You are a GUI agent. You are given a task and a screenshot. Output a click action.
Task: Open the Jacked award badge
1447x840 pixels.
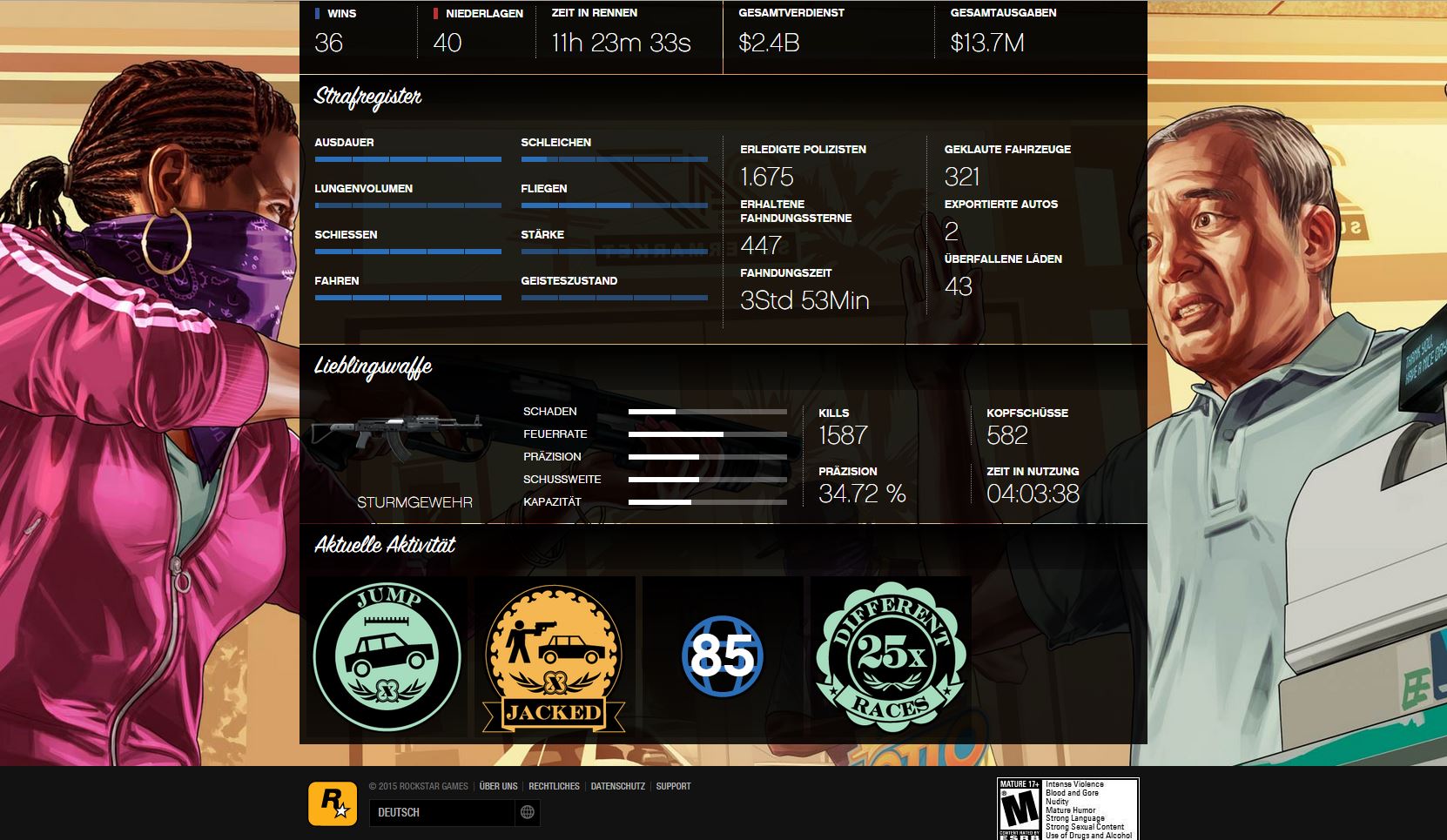[554, 659]
